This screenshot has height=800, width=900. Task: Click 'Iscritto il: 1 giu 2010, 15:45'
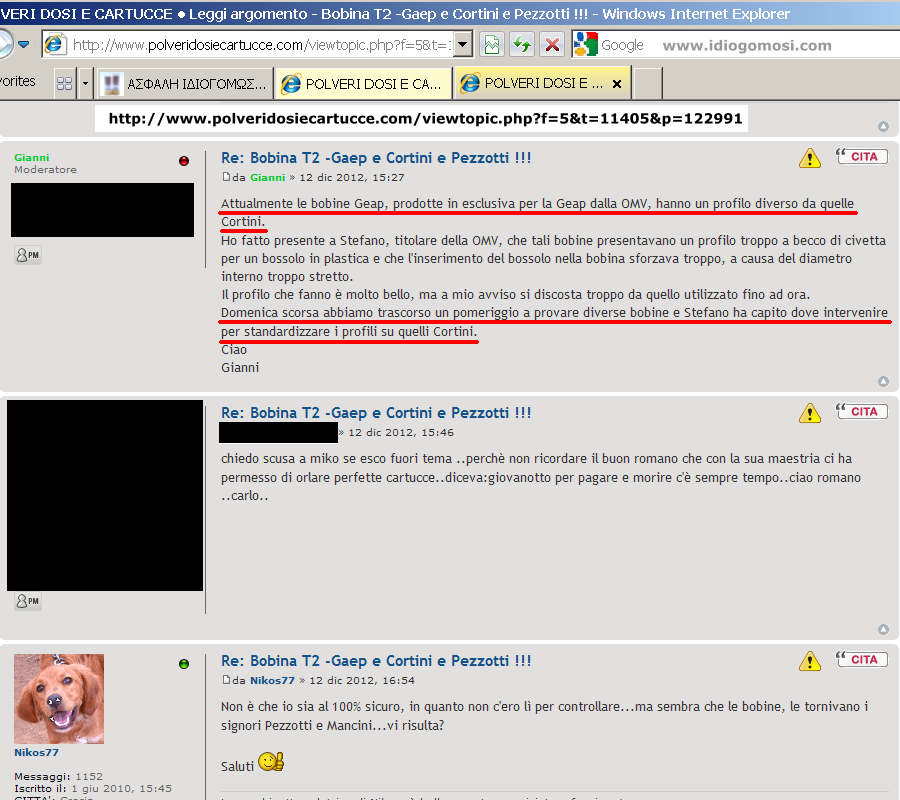tap(93, 789)
